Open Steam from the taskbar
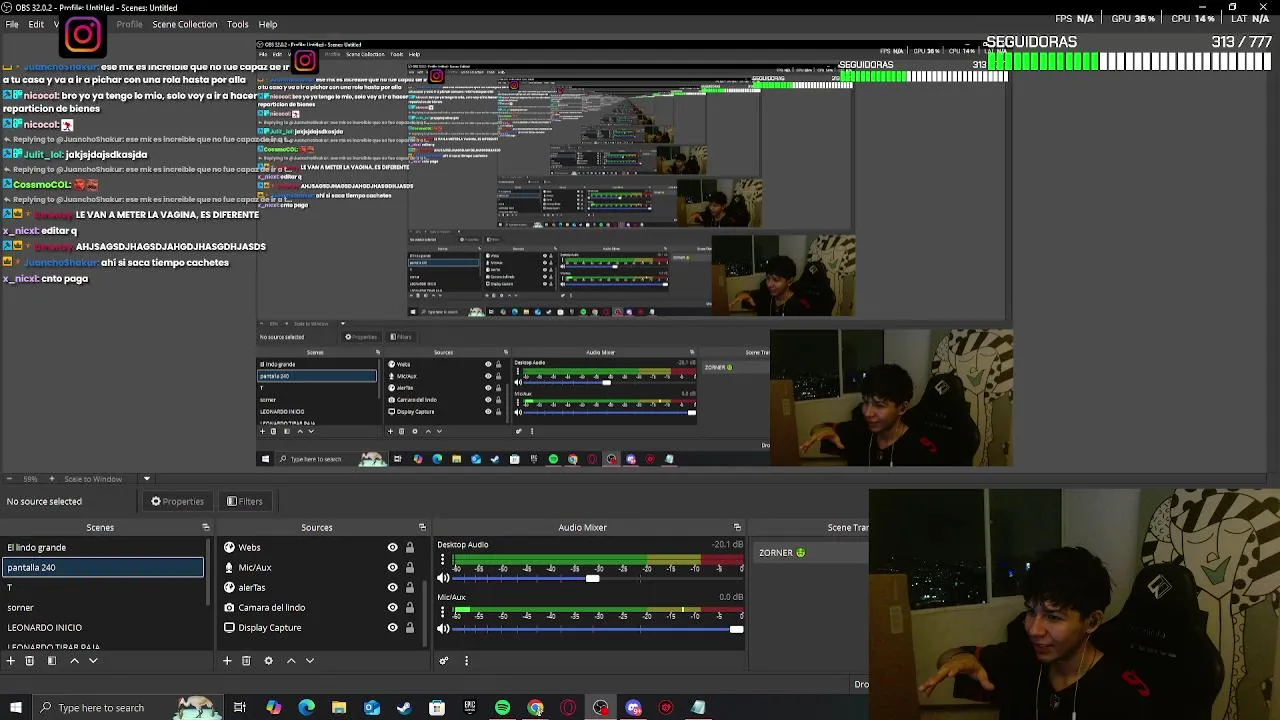The width and height of the screenshot is (1280, 720). pos(404,708)
